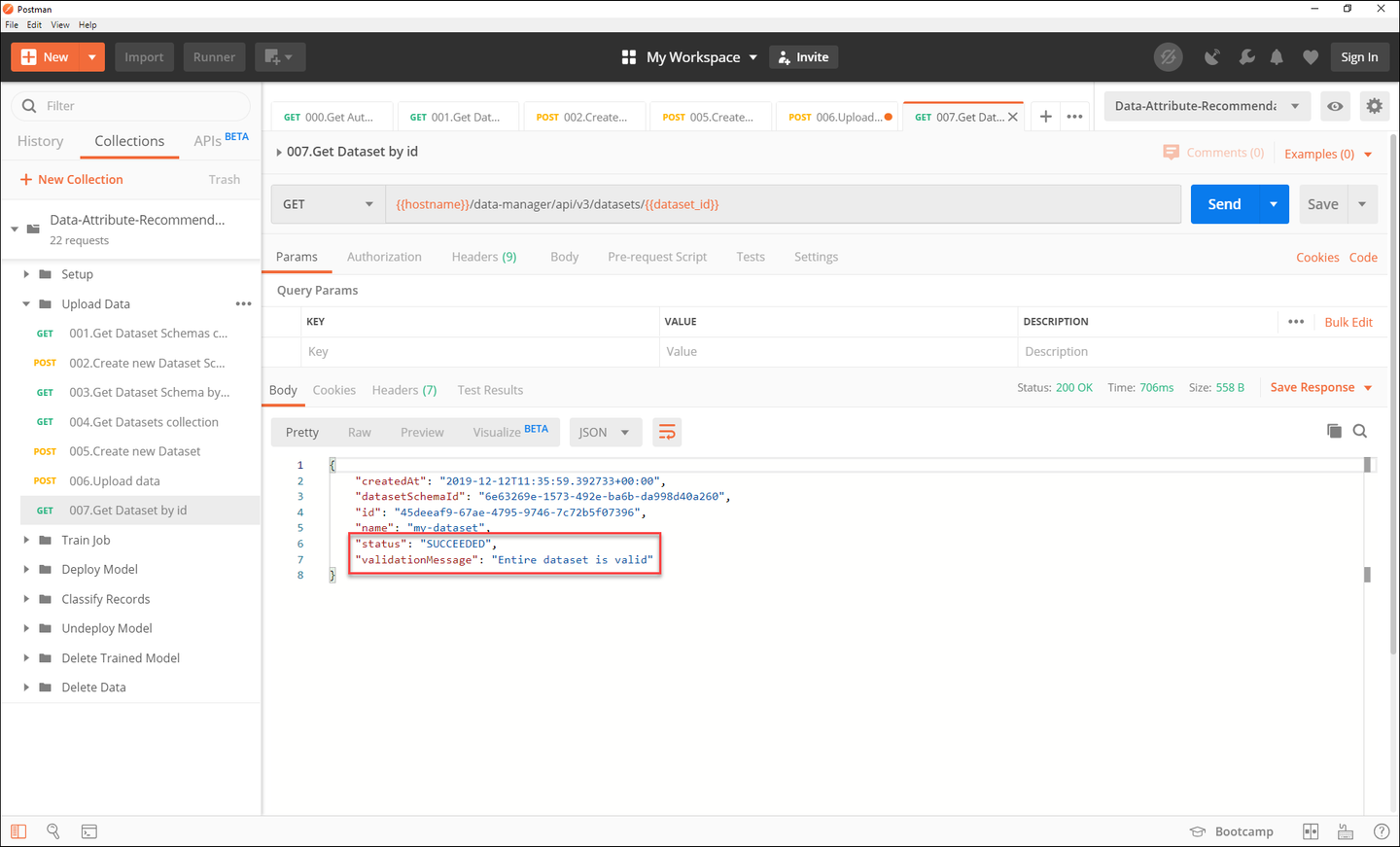The width and height of the screenshot is (1400, 847).
Task: Open notifications bell icon
Action: [x=1277, y=57]
